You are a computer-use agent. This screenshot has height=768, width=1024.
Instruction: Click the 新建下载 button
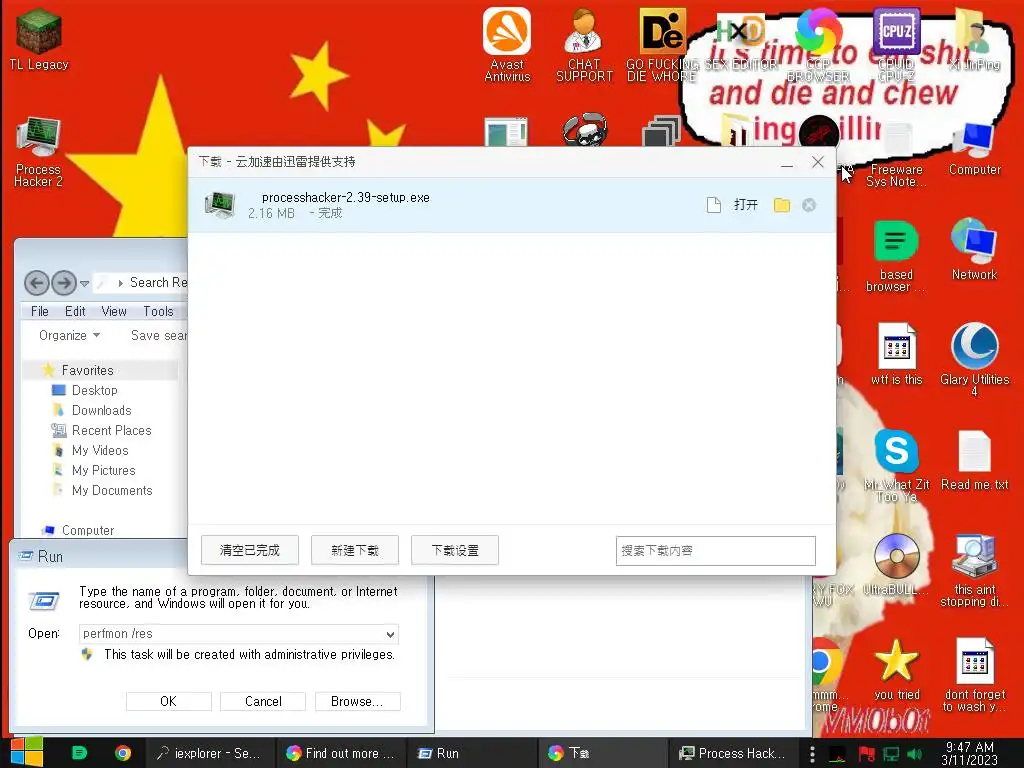coord(355,551)
